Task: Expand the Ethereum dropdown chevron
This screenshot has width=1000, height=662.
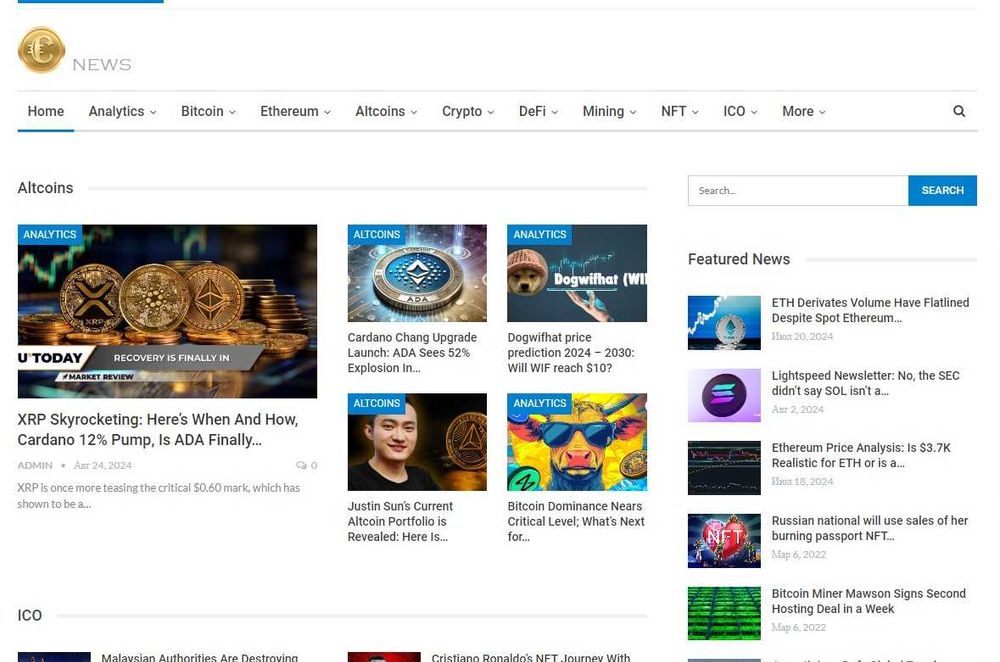Action: point(327,112)
